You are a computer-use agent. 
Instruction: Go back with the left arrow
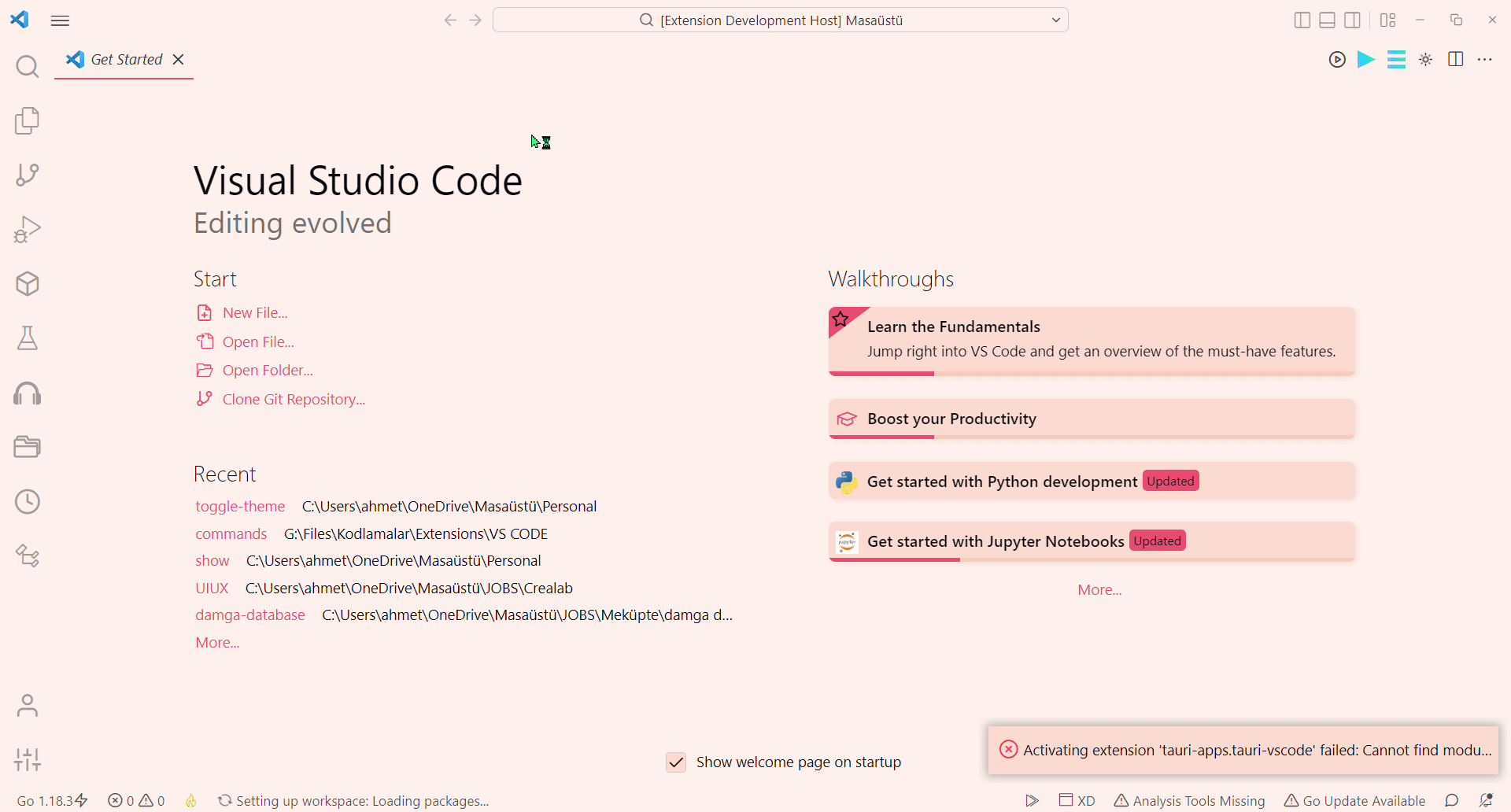tap(450, 20)
